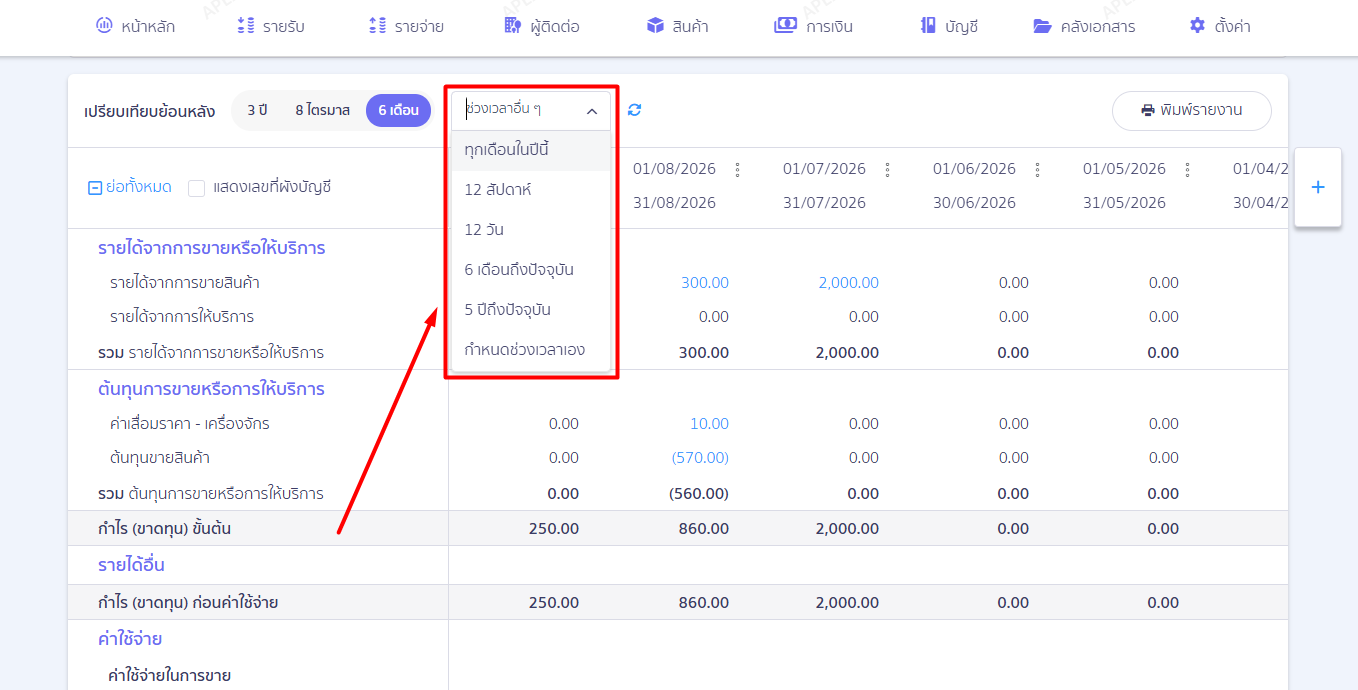Open the blue 2,000.00 amount for รายได้จากการขายสินค้า
Image resolution: width=1358 pixels, height=690 pixels.
click(848, 283)
